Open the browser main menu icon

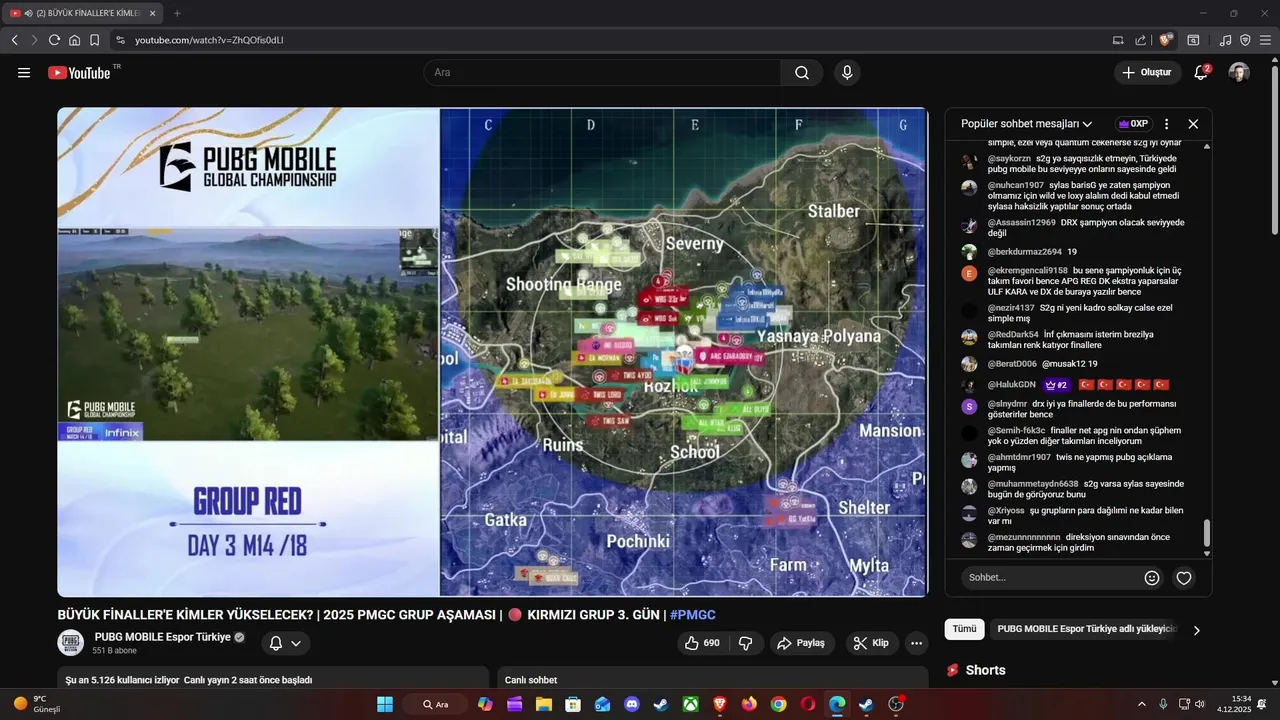(x=1265, y=40)
